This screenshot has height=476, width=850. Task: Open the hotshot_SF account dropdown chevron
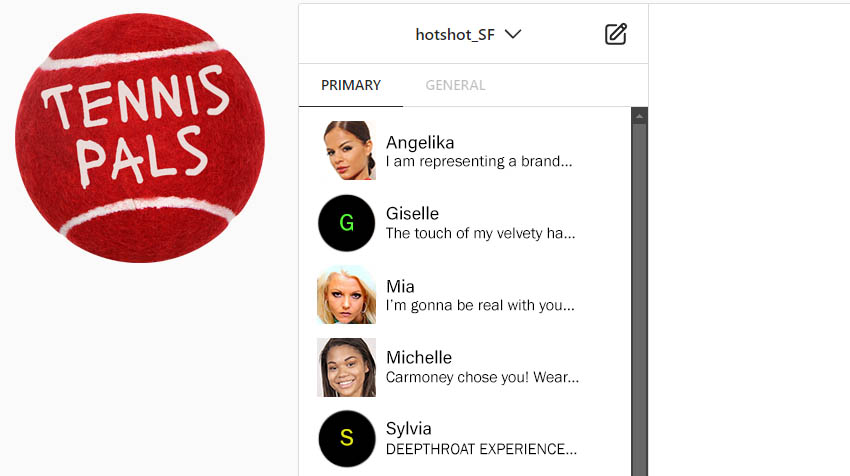coord(513,34)
